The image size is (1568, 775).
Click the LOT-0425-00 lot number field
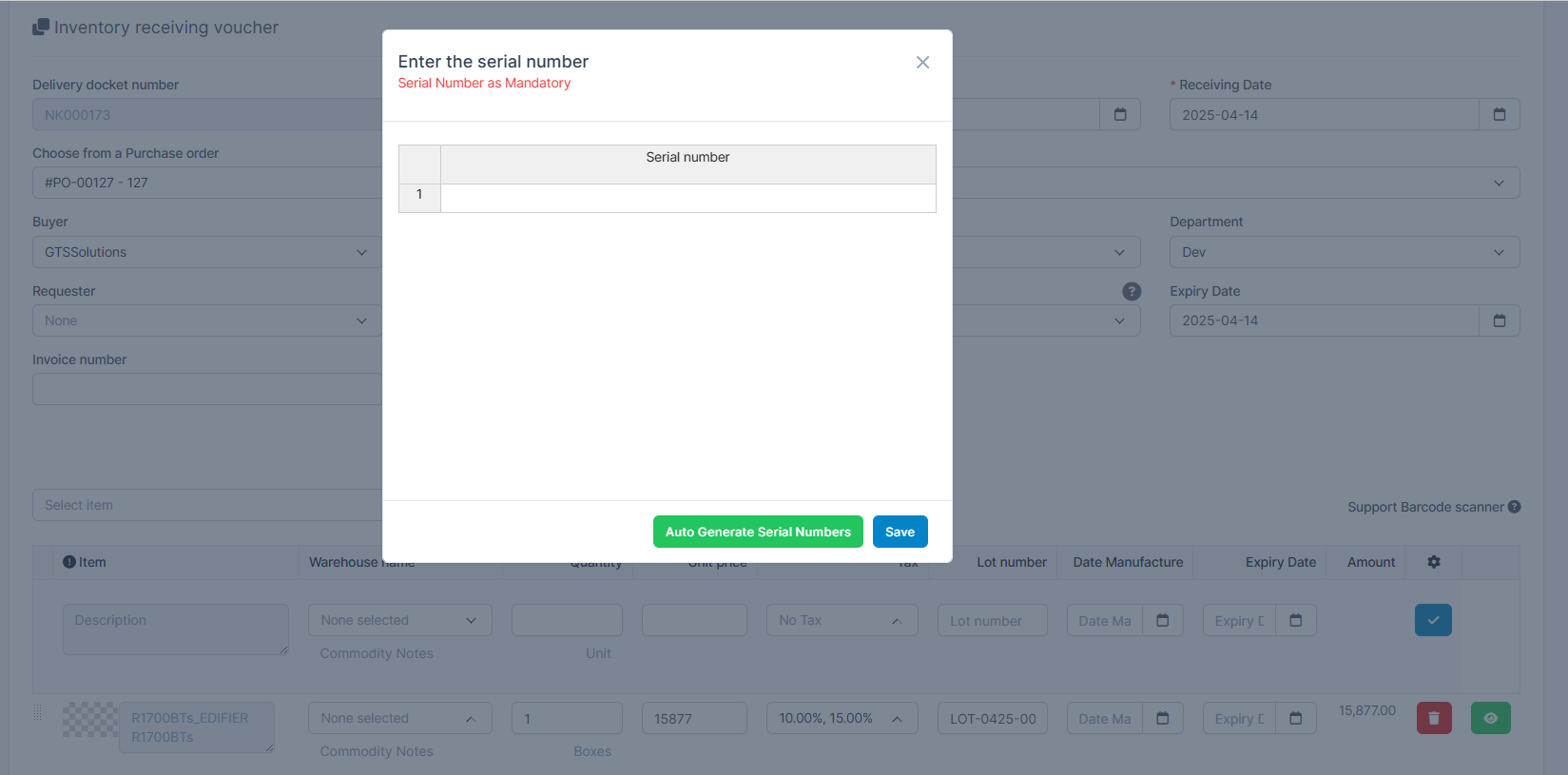tap(992, 719)
